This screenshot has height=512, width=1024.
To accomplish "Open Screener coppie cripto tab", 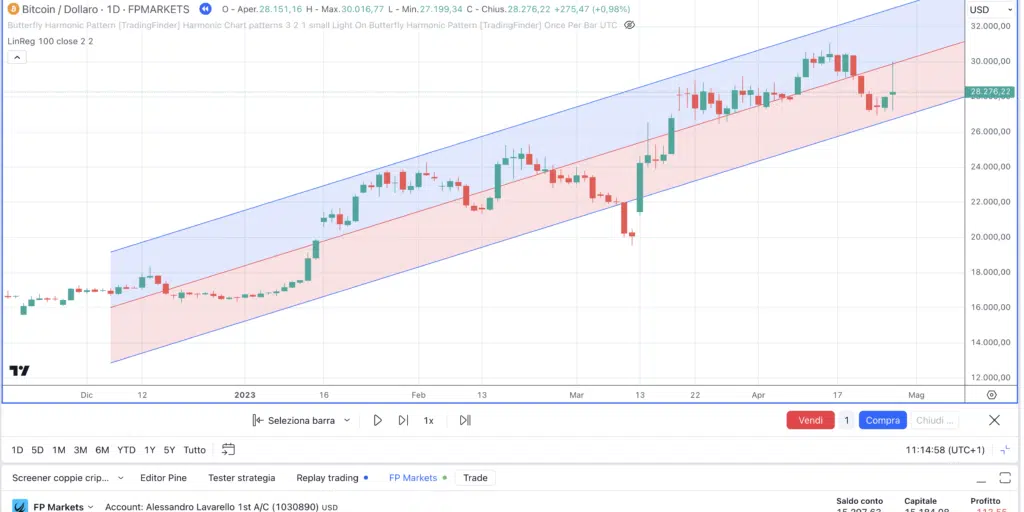I will pos(61,478).
